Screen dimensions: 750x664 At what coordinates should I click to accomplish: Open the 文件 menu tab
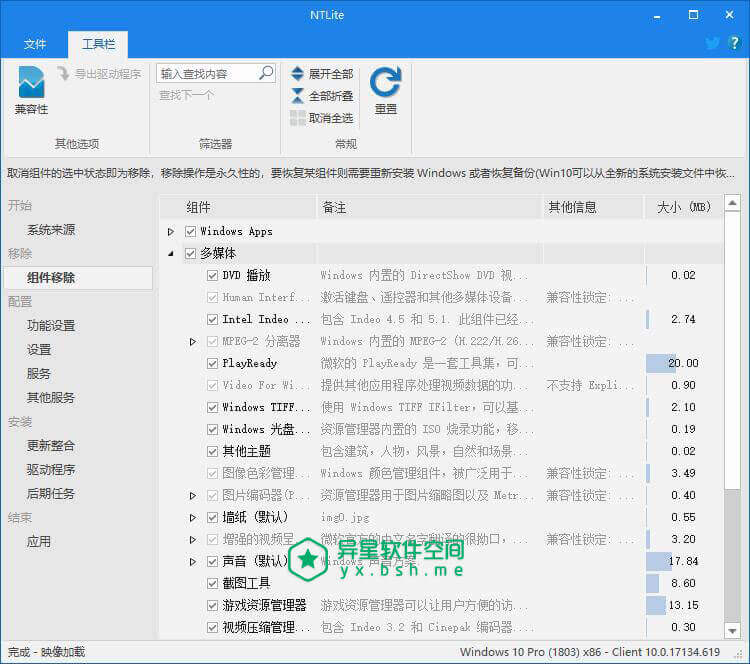(x=35, y=44)
